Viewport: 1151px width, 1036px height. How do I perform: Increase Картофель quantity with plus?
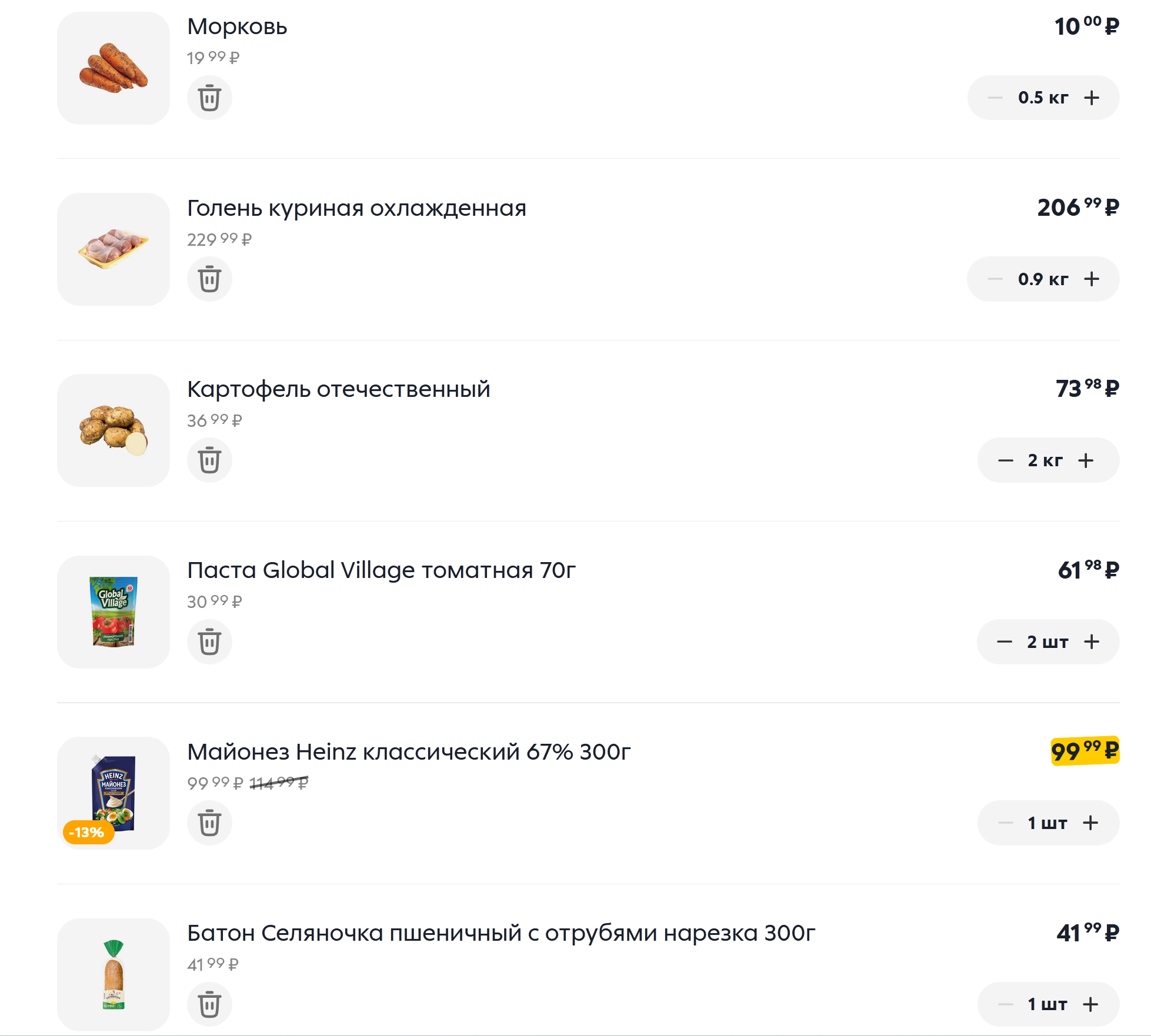coord(1086,460)
